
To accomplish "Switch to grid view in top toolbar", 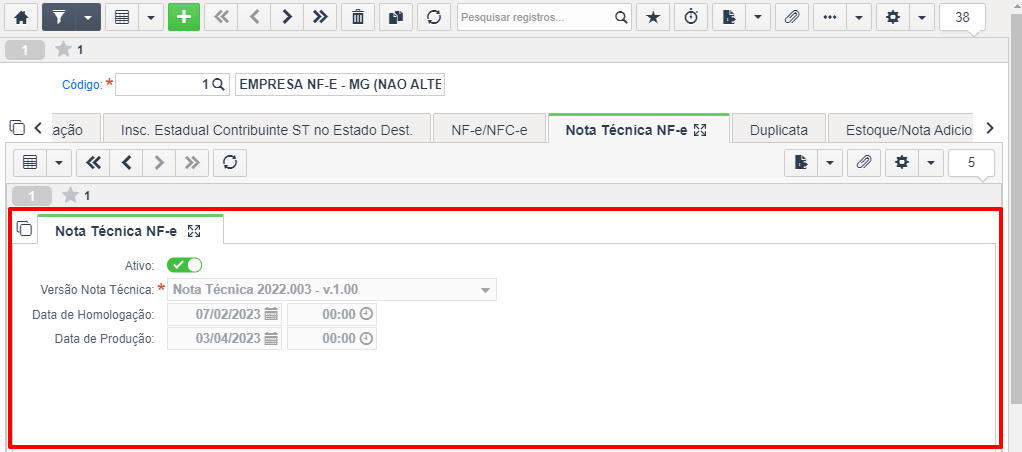I will [122, 18].
